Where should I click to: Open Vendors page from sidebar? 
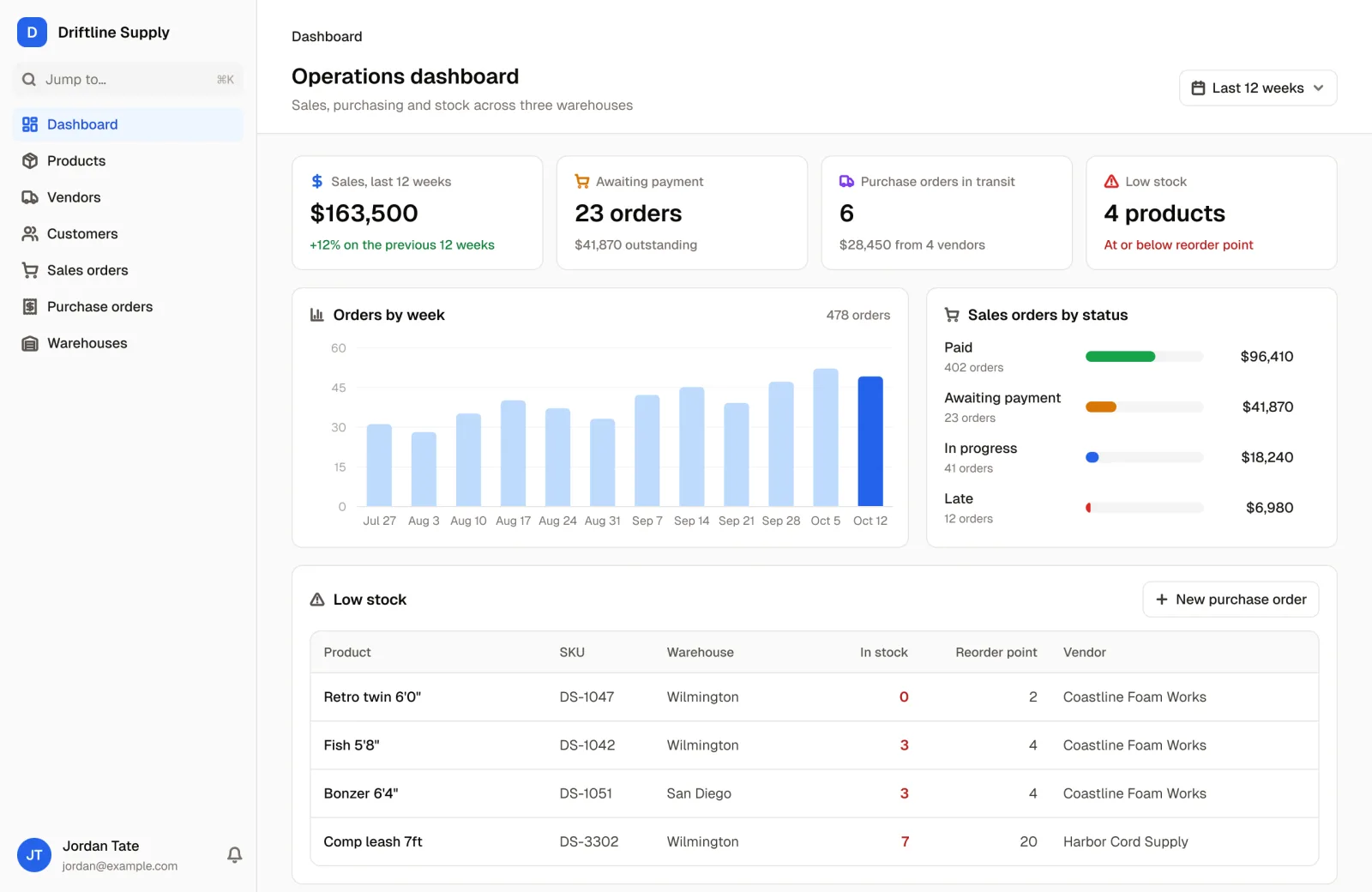[x=129, y=197]
